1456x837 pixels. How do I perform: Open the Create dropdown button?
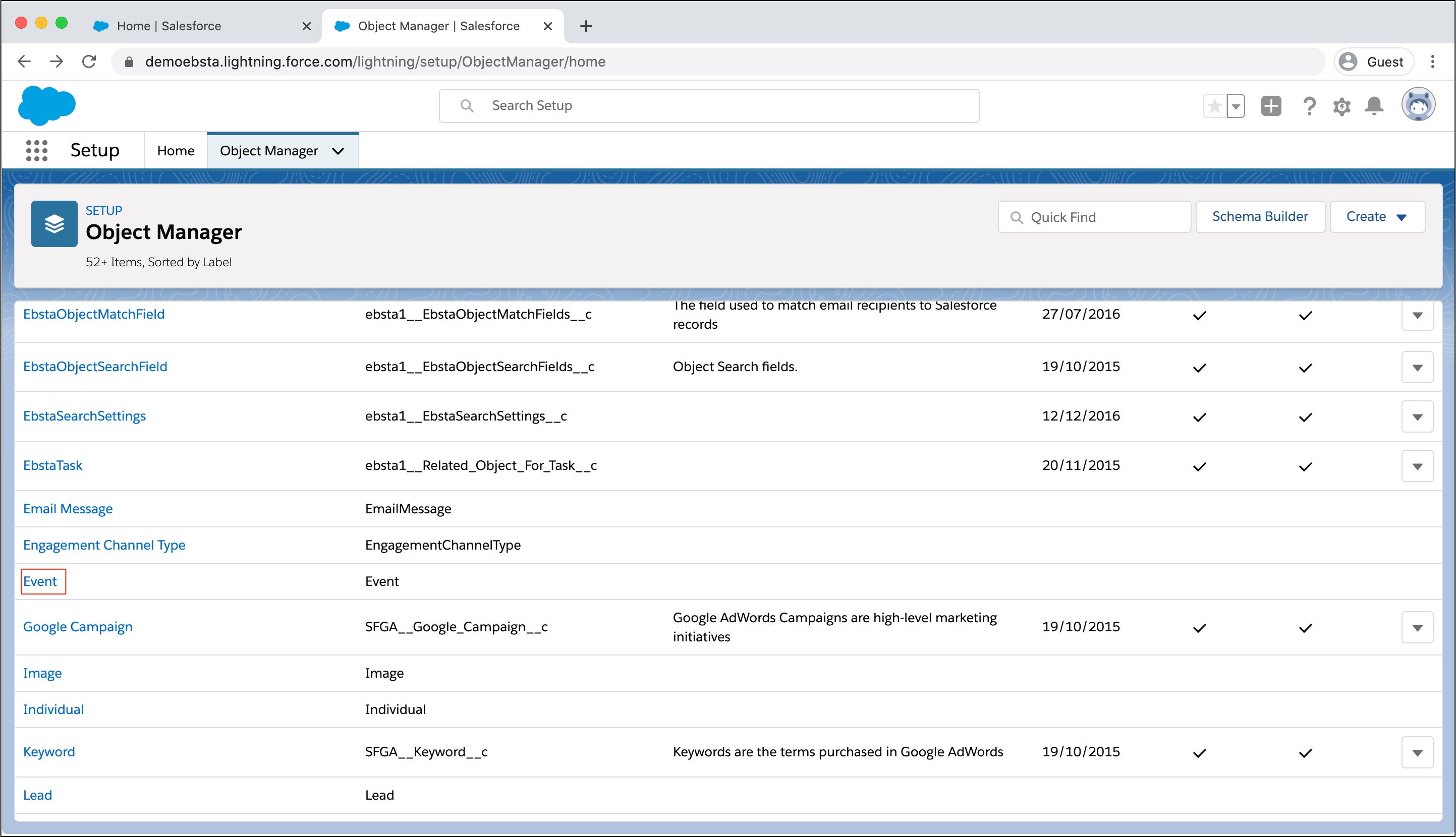1377,217
